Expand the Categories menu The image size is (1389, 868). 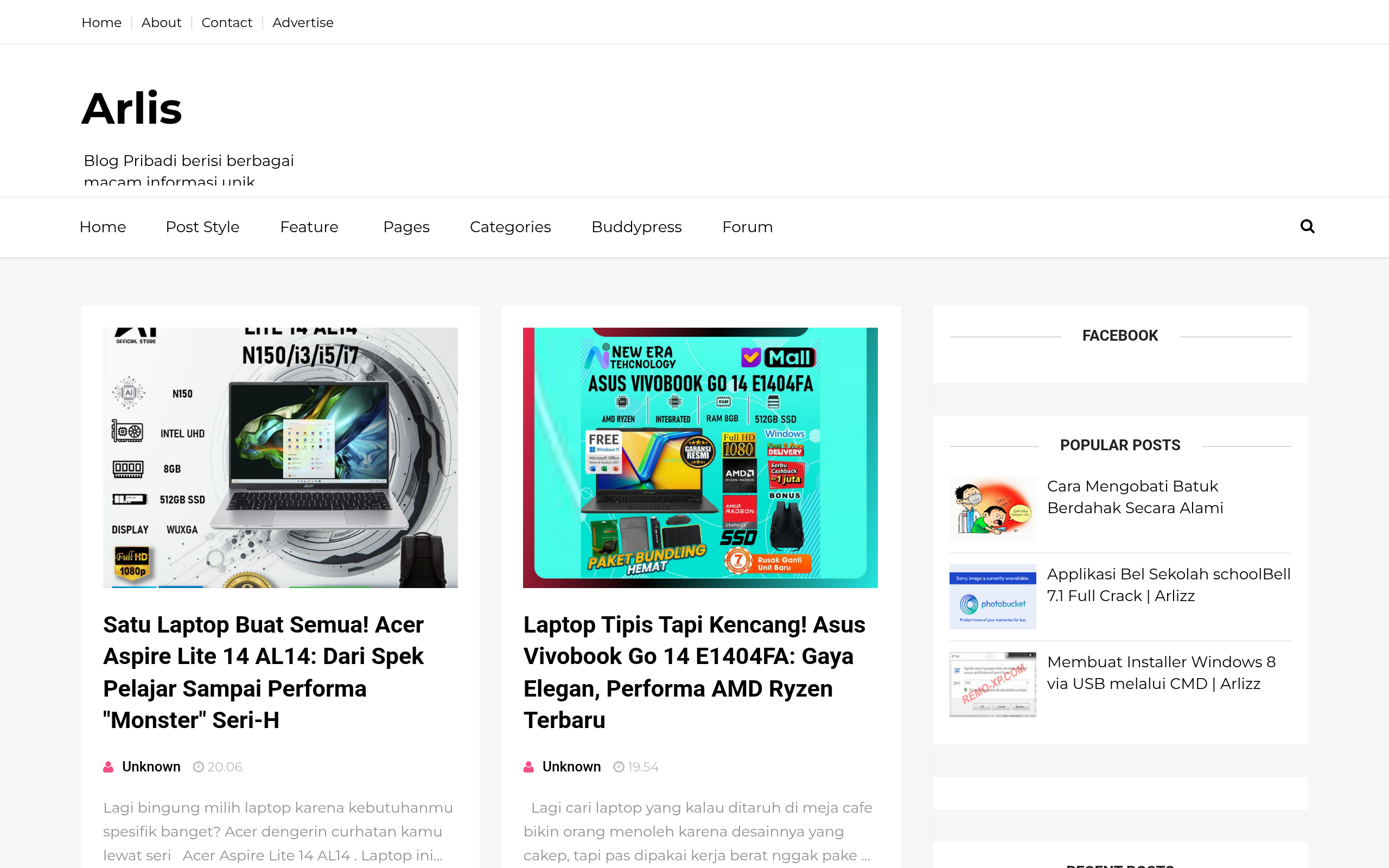(x=509, y=227)
